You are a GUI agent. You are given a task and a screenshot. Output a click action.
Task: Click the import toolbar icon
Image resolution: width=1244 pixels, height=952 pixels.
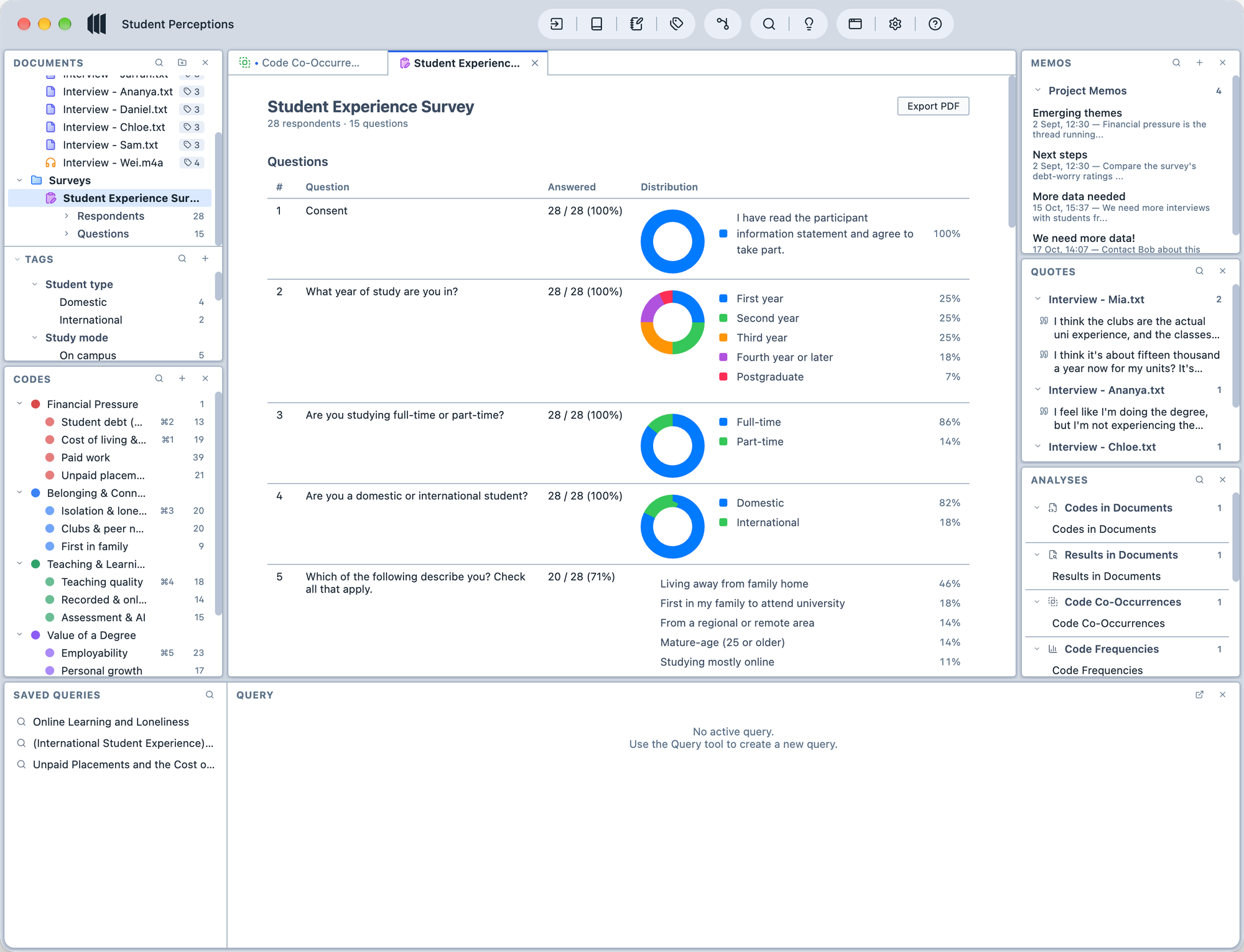click(x=557, y=24)
